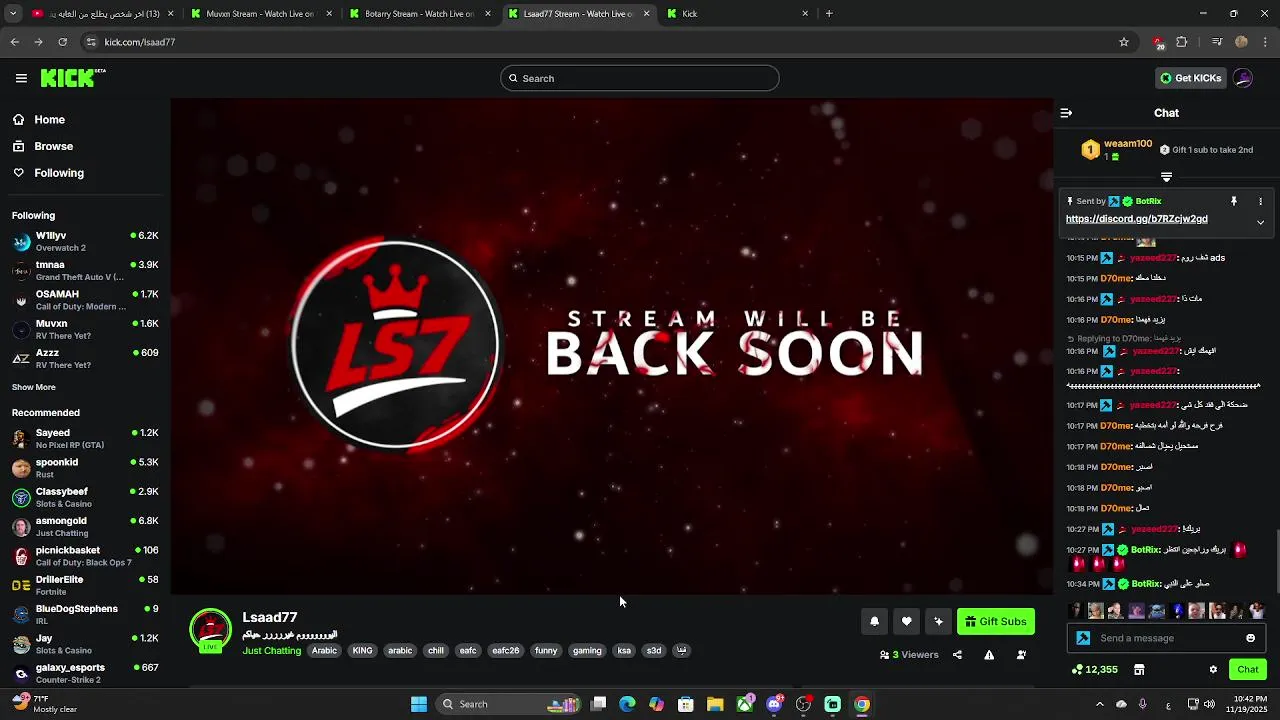Open Chrome extensions puzzle icon
Image resolution: width=1280 pixels, height=720 pixels.
pos(1182,42)
